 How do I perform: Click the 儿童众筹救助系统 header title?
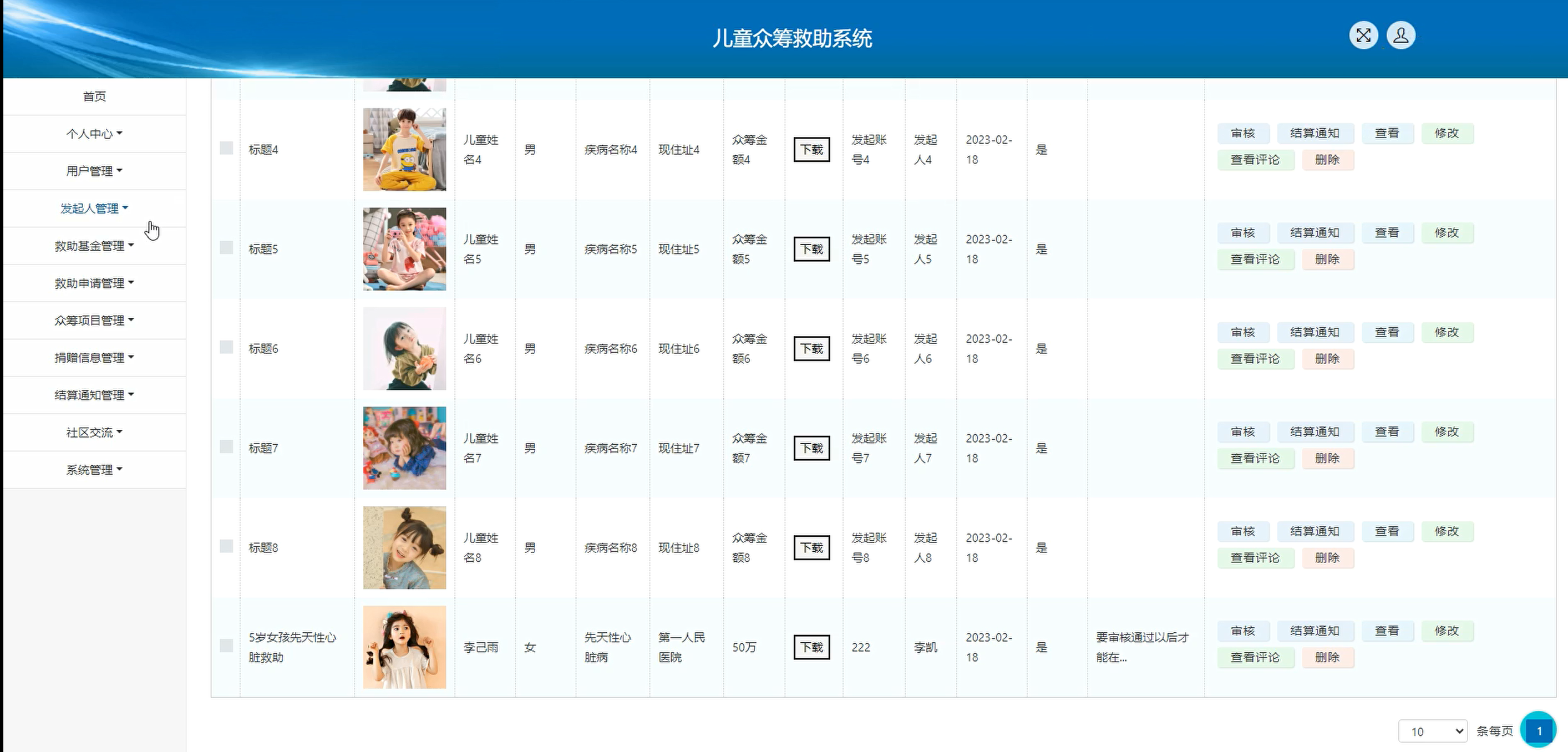(792, 38)
